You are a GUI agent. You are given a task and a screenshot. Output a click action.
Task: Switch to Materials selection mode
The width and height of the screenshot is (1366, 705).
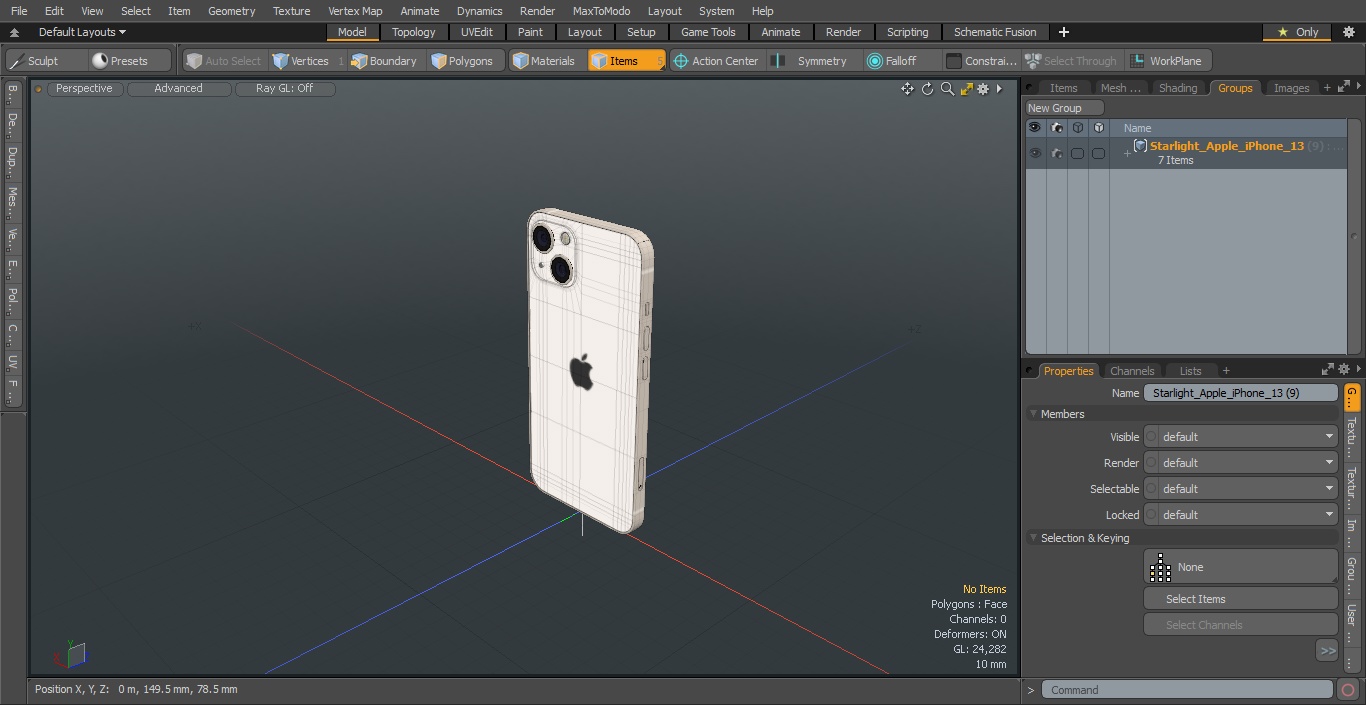544,61
